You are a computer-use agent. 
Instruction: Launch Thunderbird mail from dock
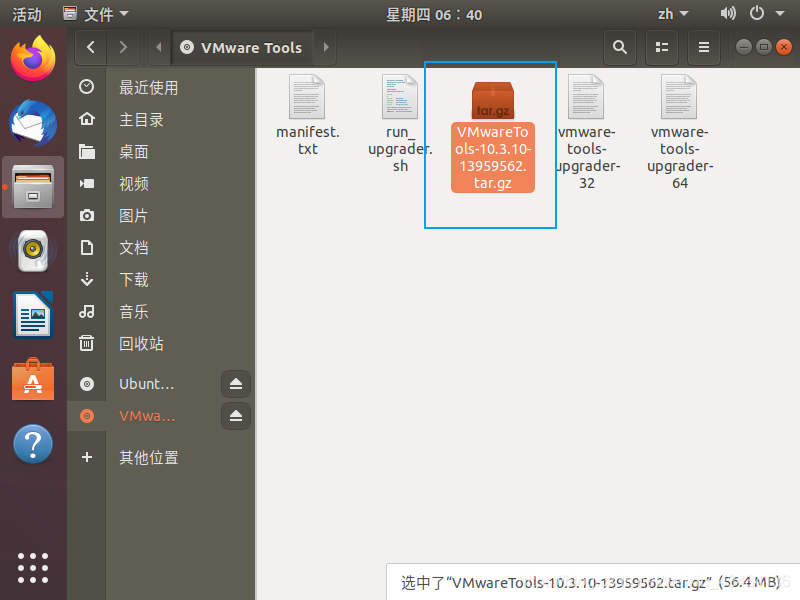point(33,122)
